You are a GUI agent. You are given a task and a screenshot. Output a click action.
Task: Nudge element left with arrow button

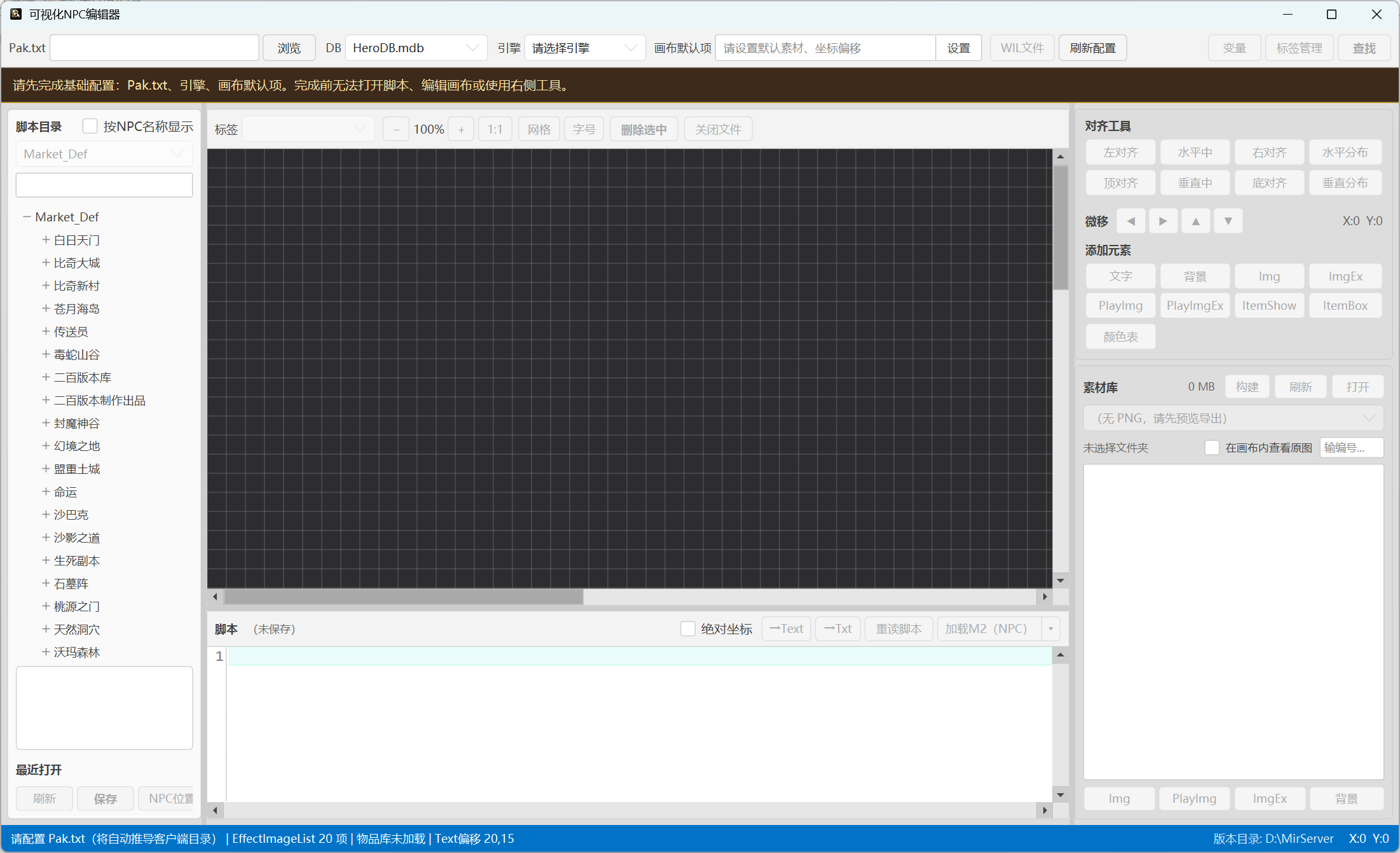[x=1130, y=221]
